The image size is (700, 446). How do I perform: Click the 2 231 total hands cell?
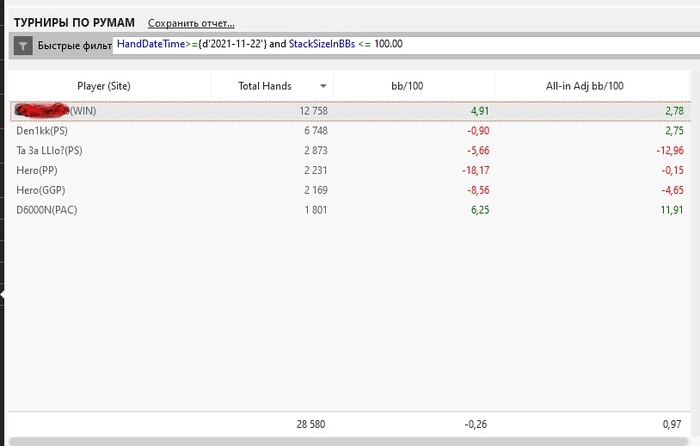coord(316,170)
